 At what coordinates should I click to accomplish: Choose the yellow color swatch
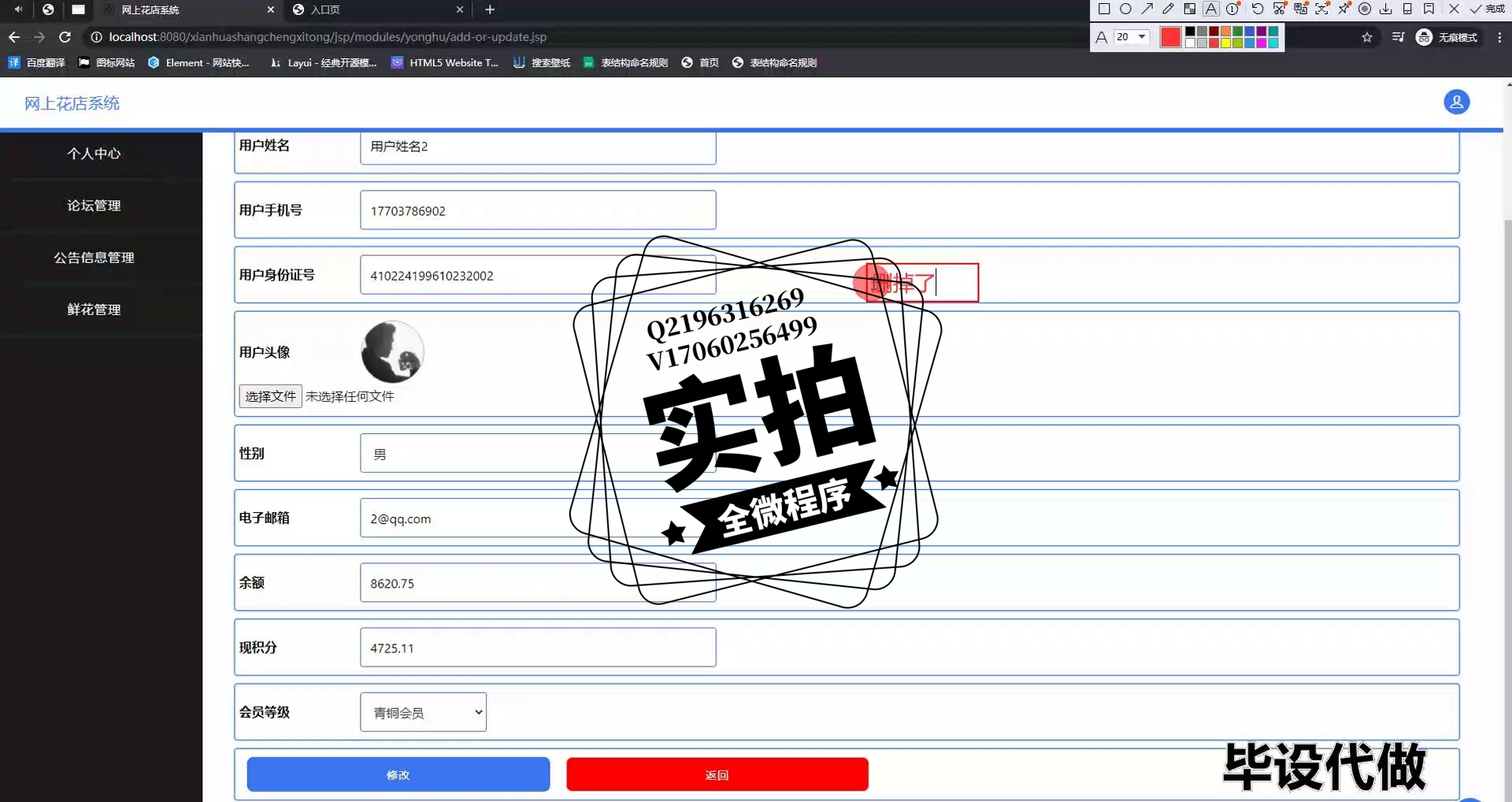pyautogui.click(x=1225, y=43)
